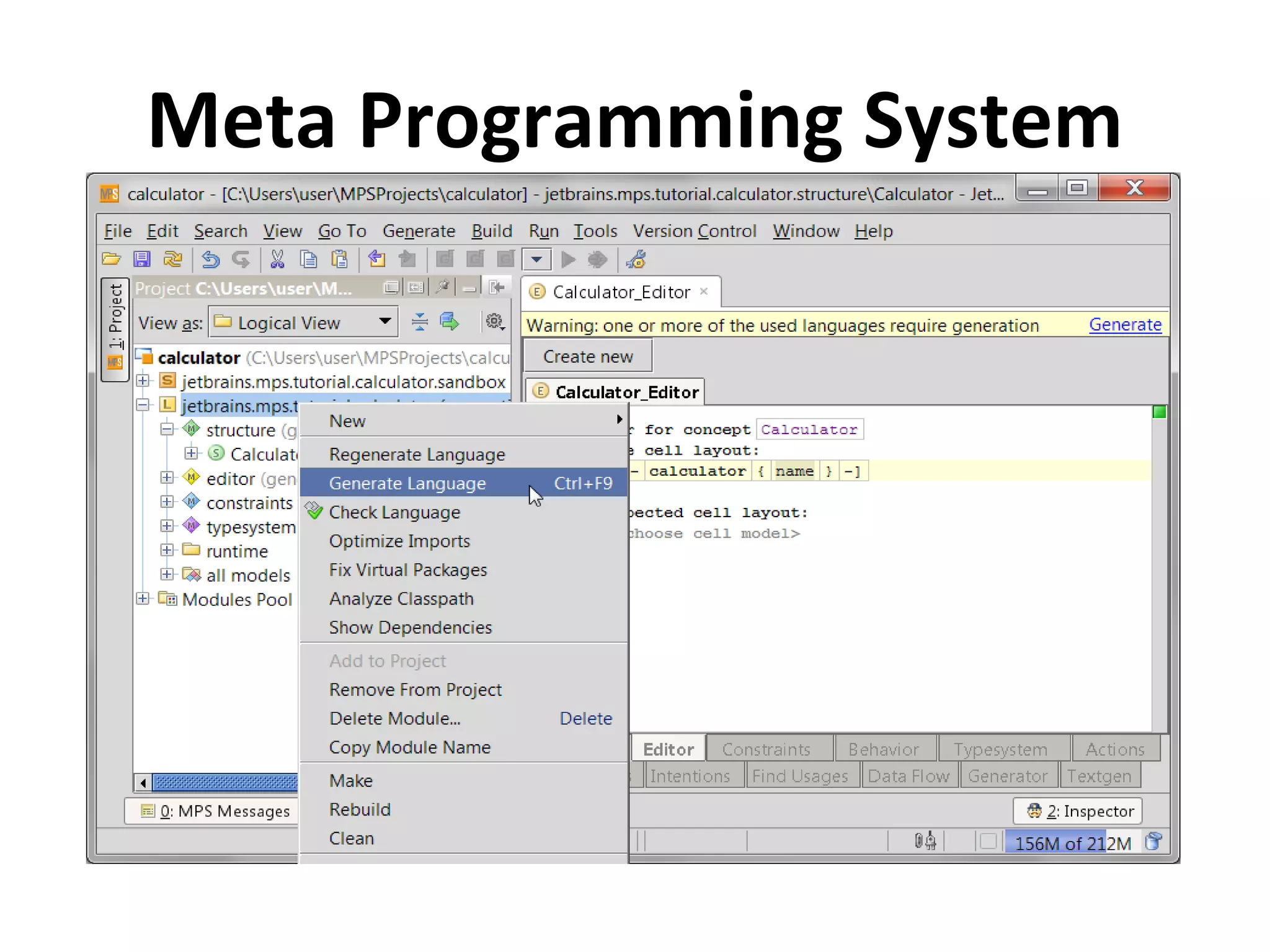Toggle the vertical 1: Project tool window button

coord(115,329)
